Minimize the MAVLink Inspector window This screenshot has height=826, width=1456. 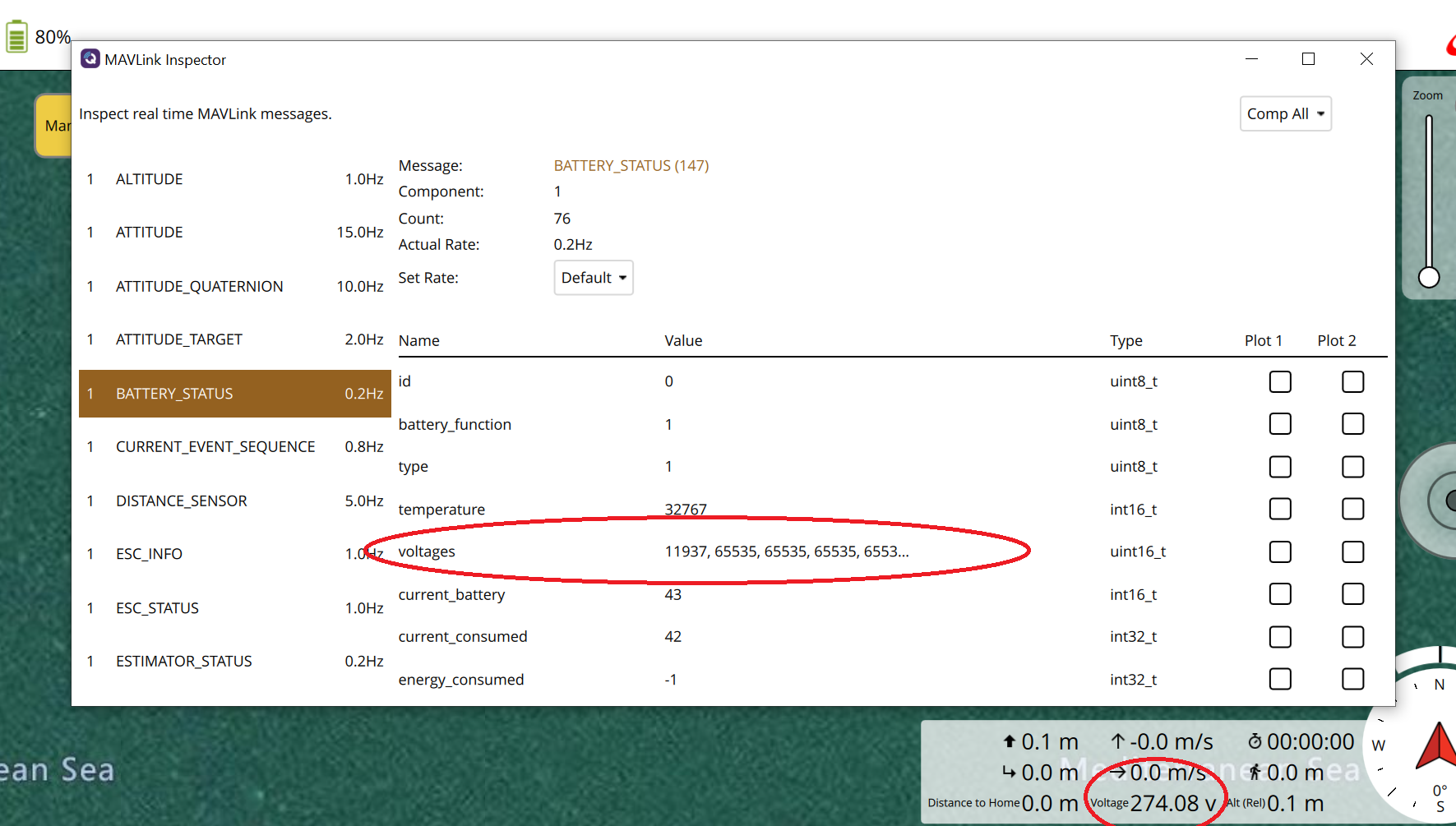point(1252,59)
